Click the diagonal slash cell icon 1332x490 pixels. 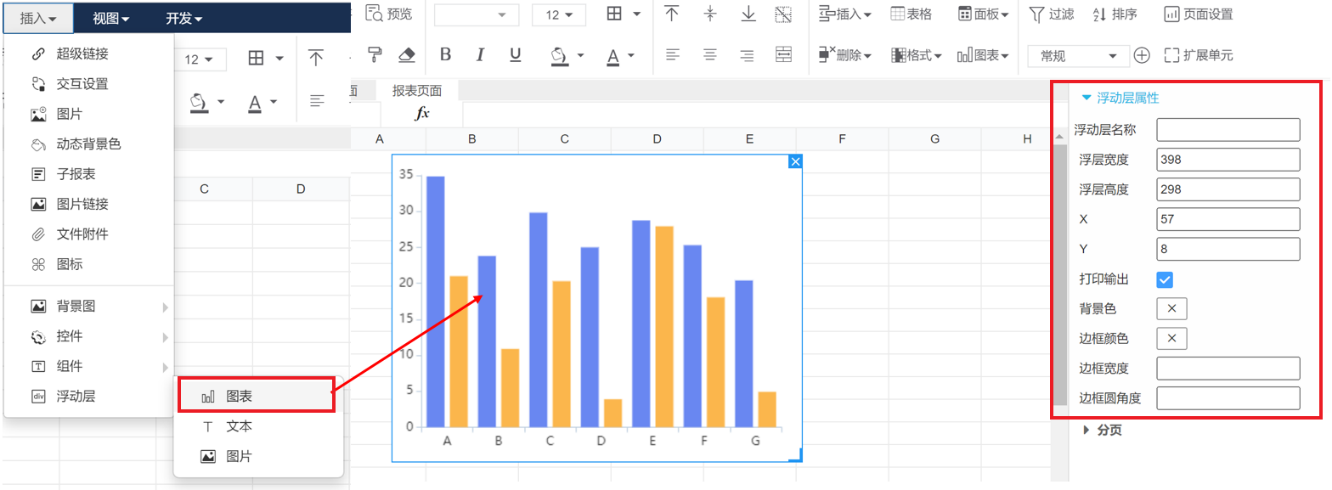click(783, 14)
